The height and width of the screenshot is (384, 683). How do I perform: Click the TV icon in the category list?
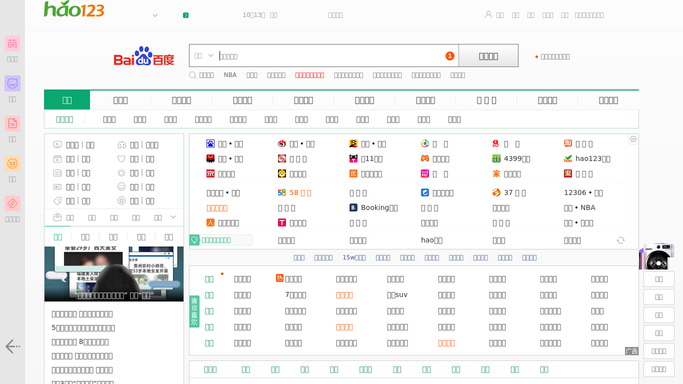[57, 145]
